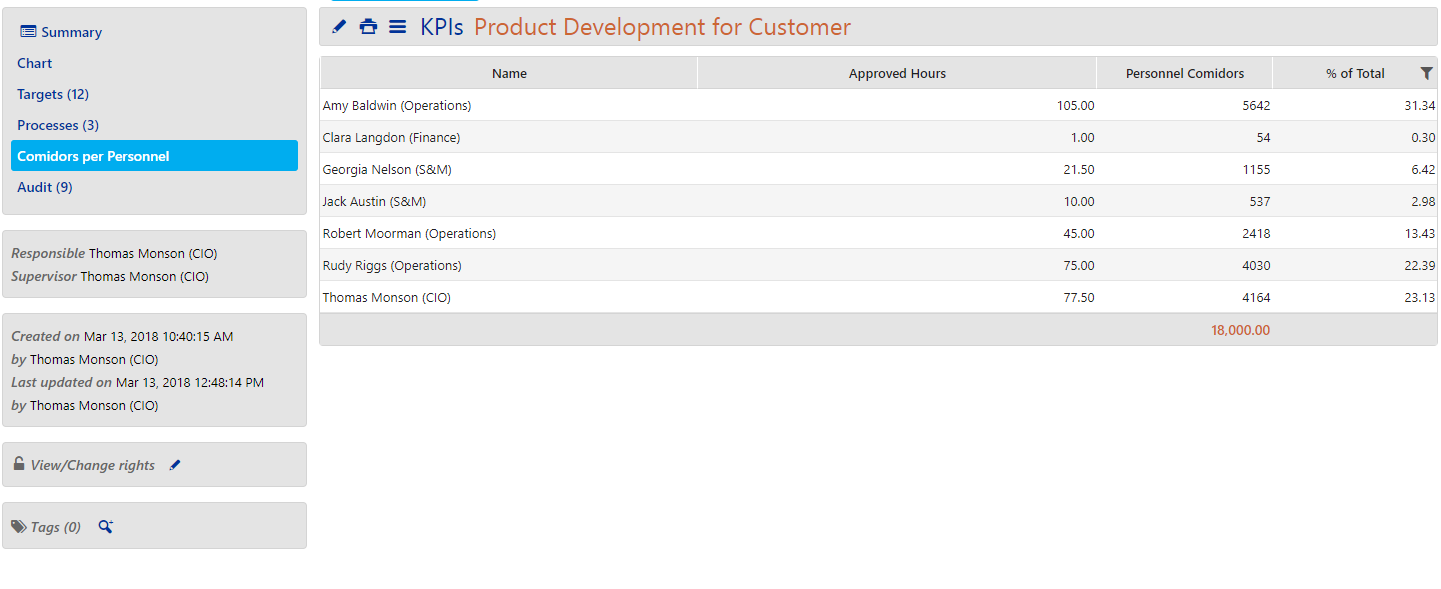Screen dimensions: 1441x589
Task: Click the pencil edit icon beside KPIs title
Action: click(x=339, y=27)
